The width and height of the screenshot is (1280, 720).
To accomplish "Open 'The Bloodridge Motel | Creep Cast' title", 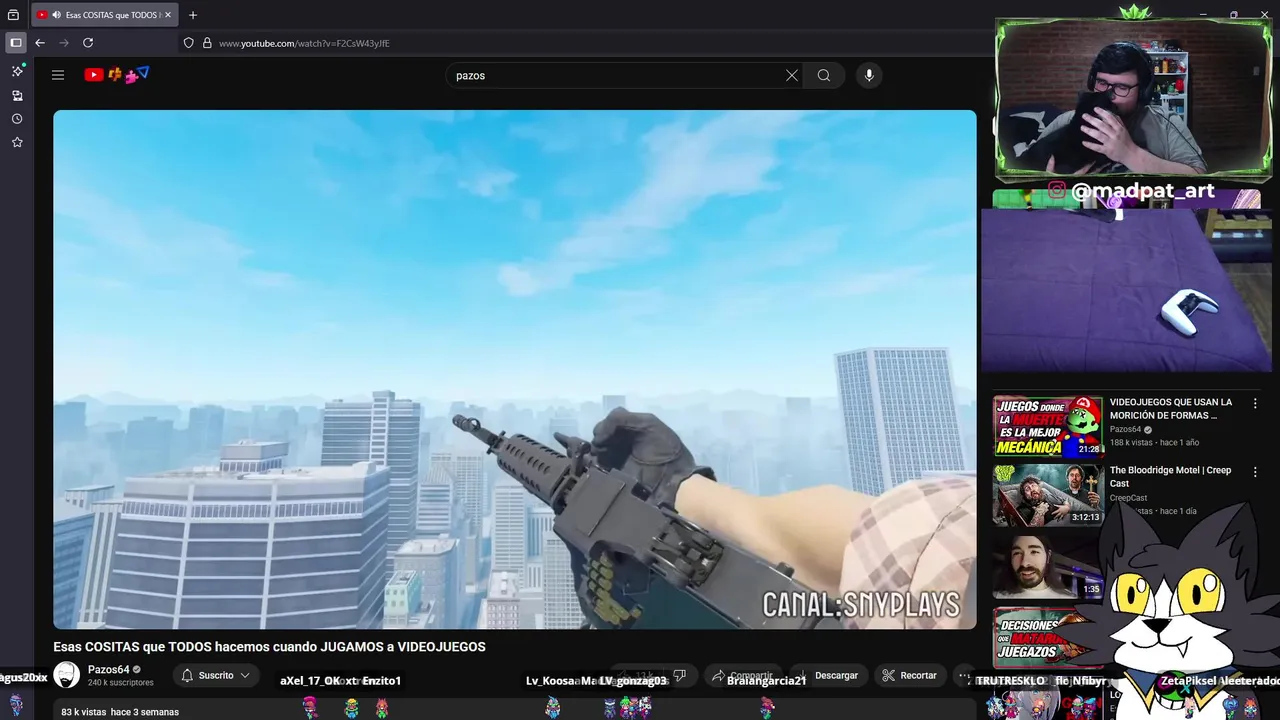I will (x=1170, y=477).
